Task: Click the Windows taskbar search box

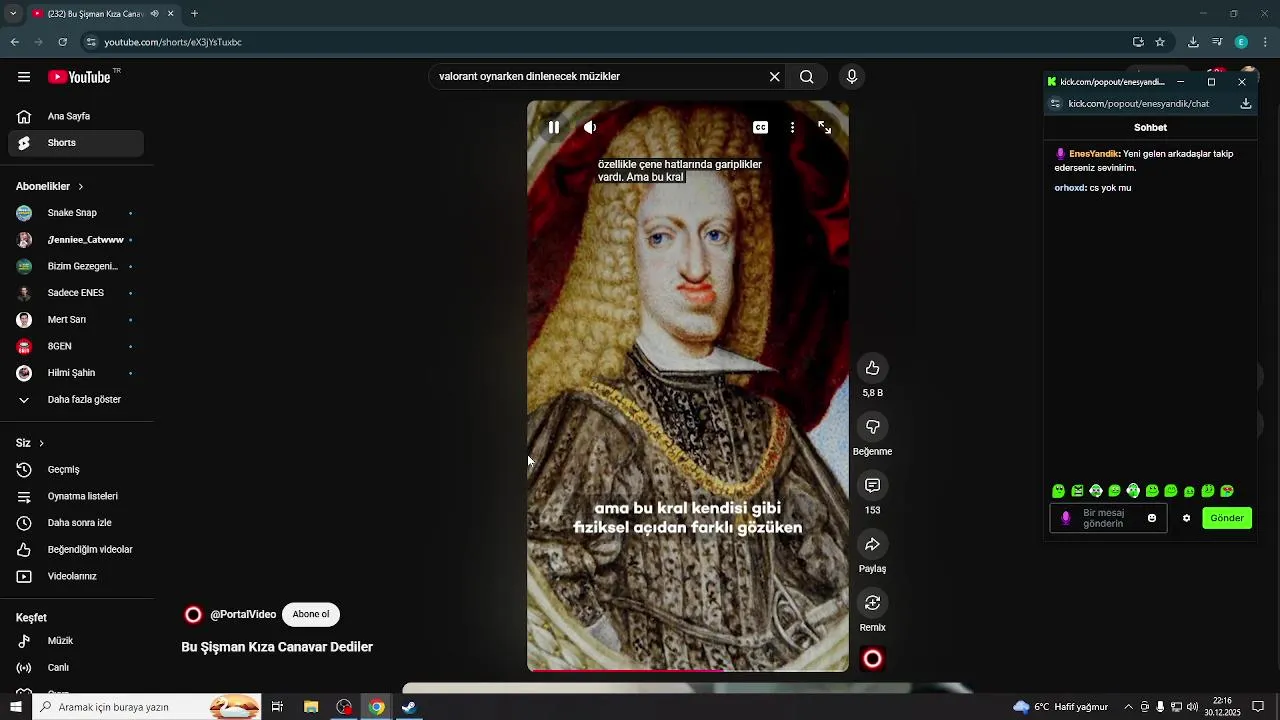Action: click(147, 707)
